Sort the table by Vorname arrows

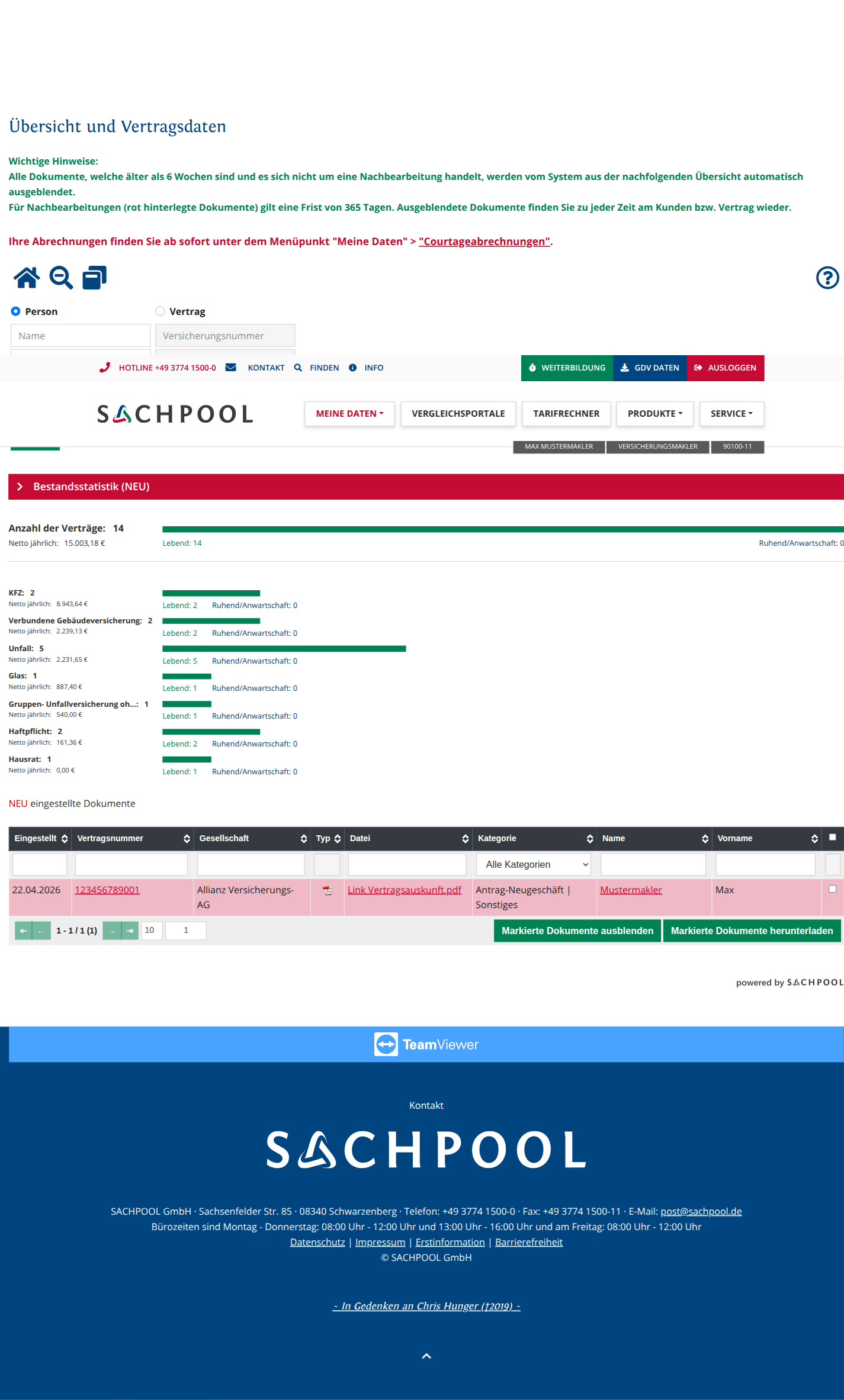pos(815,839)
